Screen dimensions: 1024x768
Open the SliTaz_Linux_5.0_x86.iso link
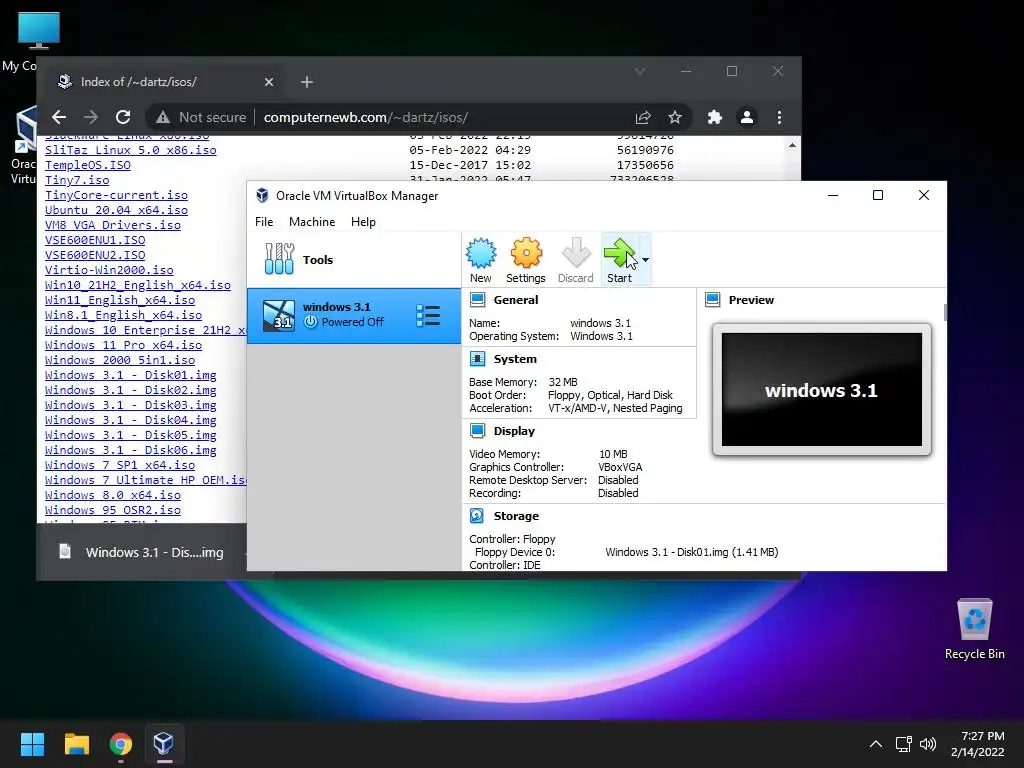coord(131,150)
